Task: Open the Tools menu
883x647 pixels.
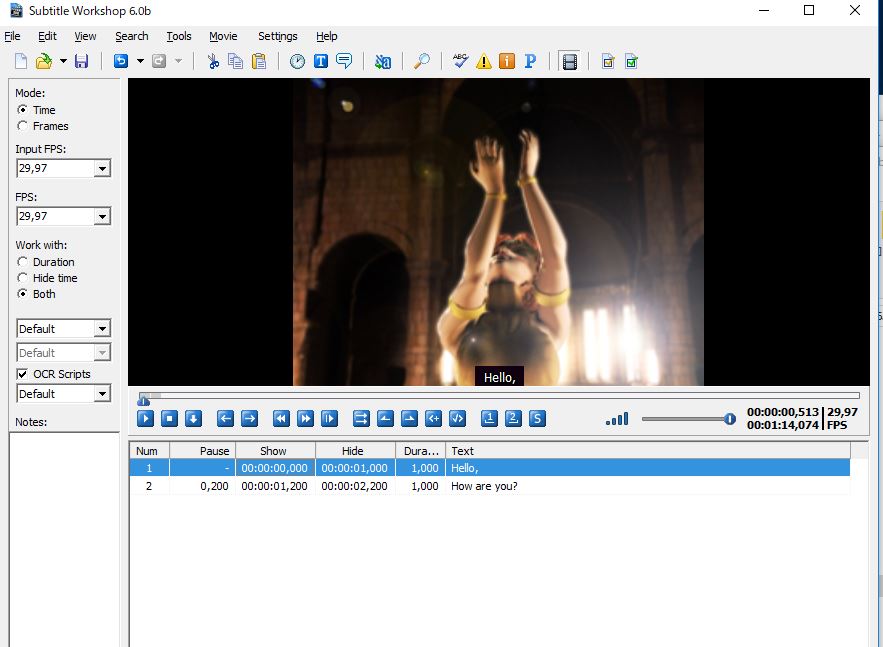Action: pyautogui.click(x=179, y=36)
